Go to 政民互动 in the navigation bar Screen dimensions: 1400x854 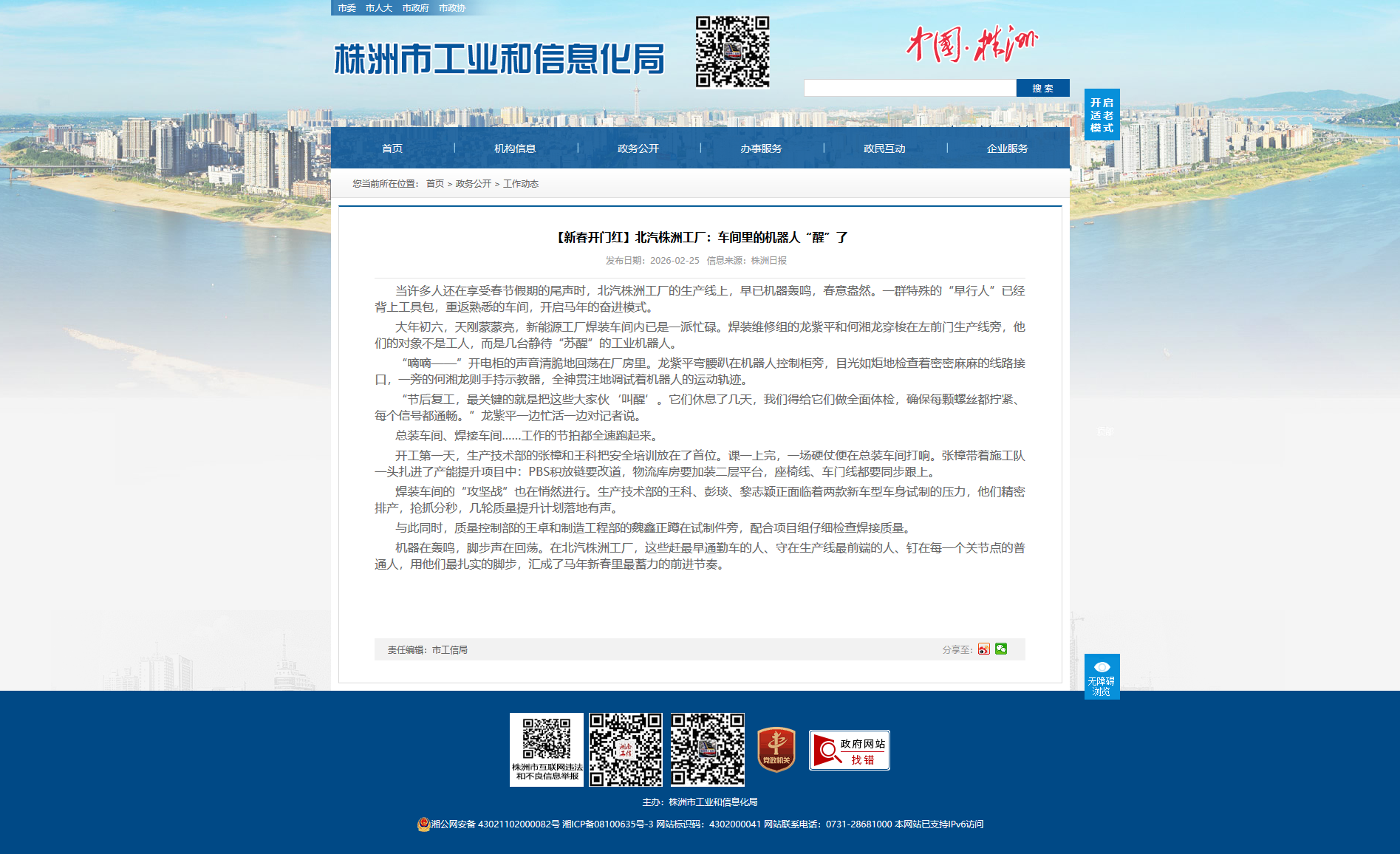click(884, 148)
